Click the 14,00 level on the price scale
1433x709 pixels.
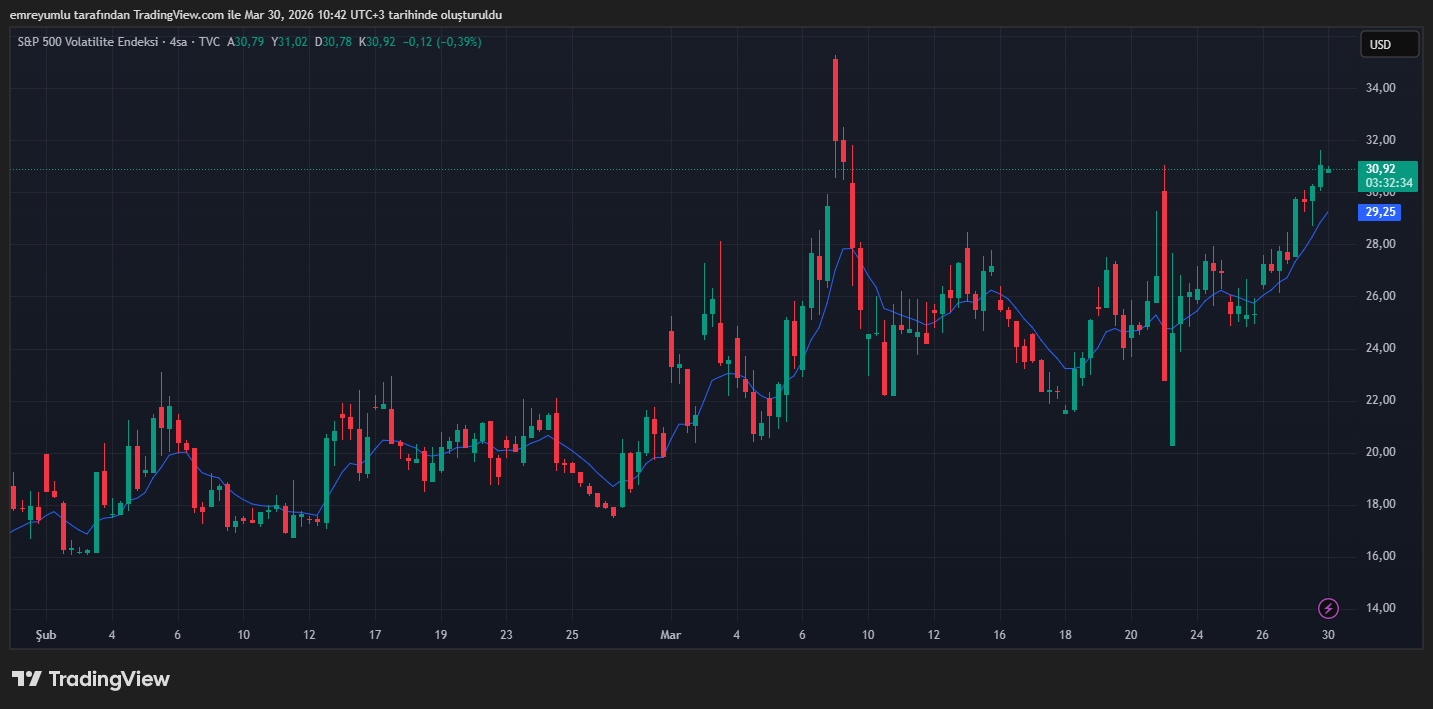coord(1380,608)
